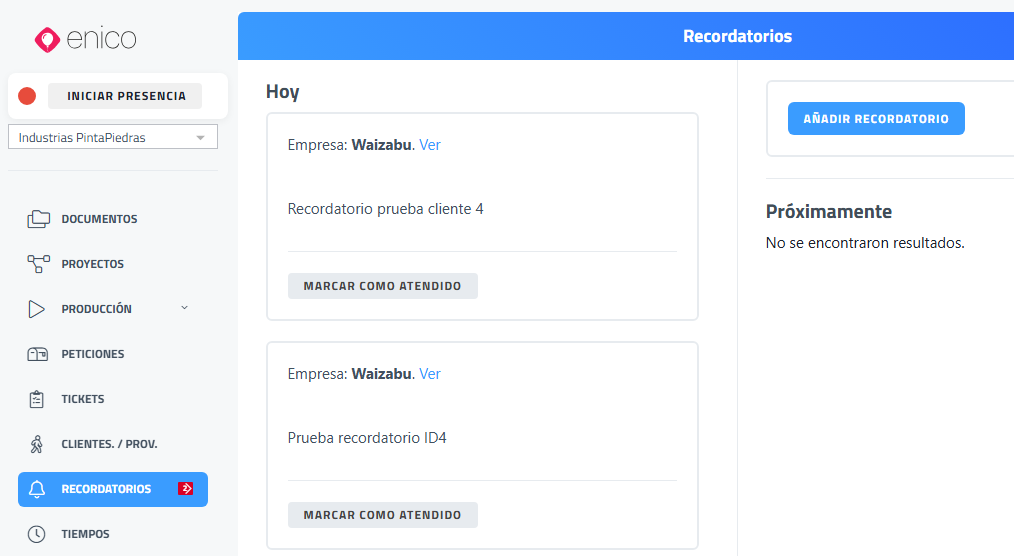Click the Tickets clipboard icon
The image size is (1014, 556).
pyautogui.click(x=38, y=399)
